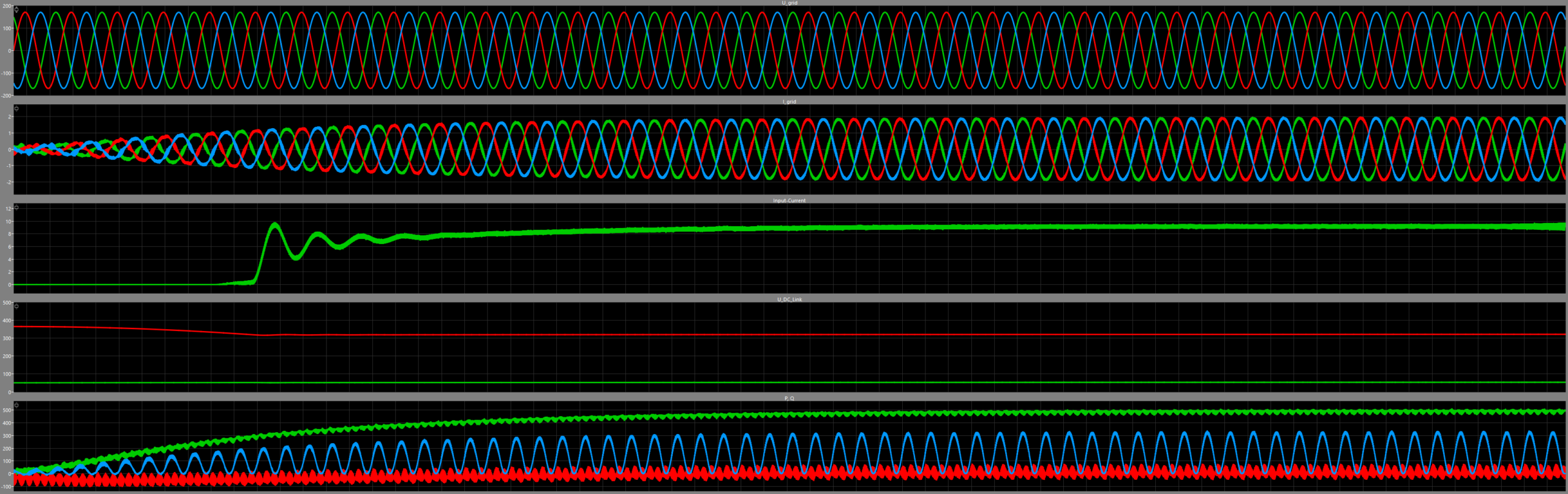Click the -100 label on the P, Q axis
This screenshot has width=1568, height=494.
[6, 487]
